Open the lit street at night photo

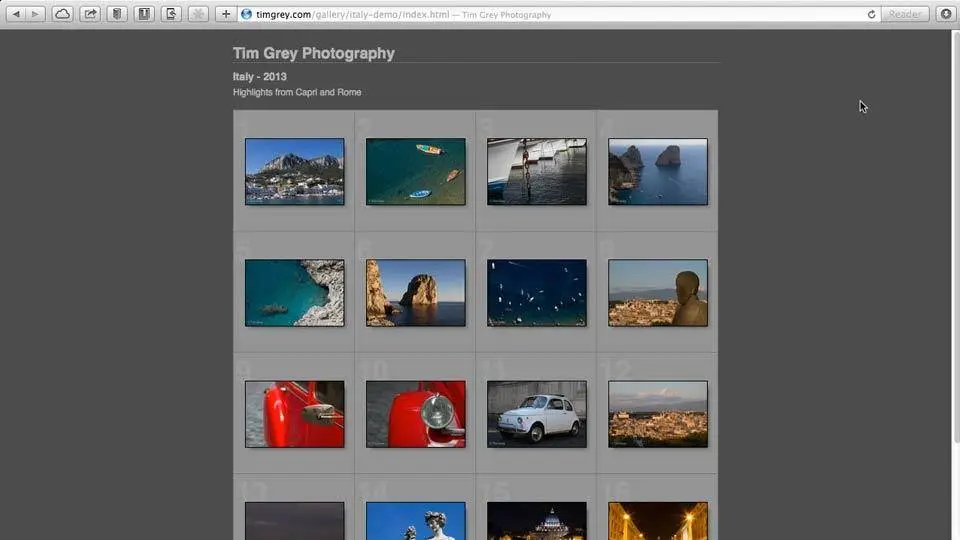(658, 521)
